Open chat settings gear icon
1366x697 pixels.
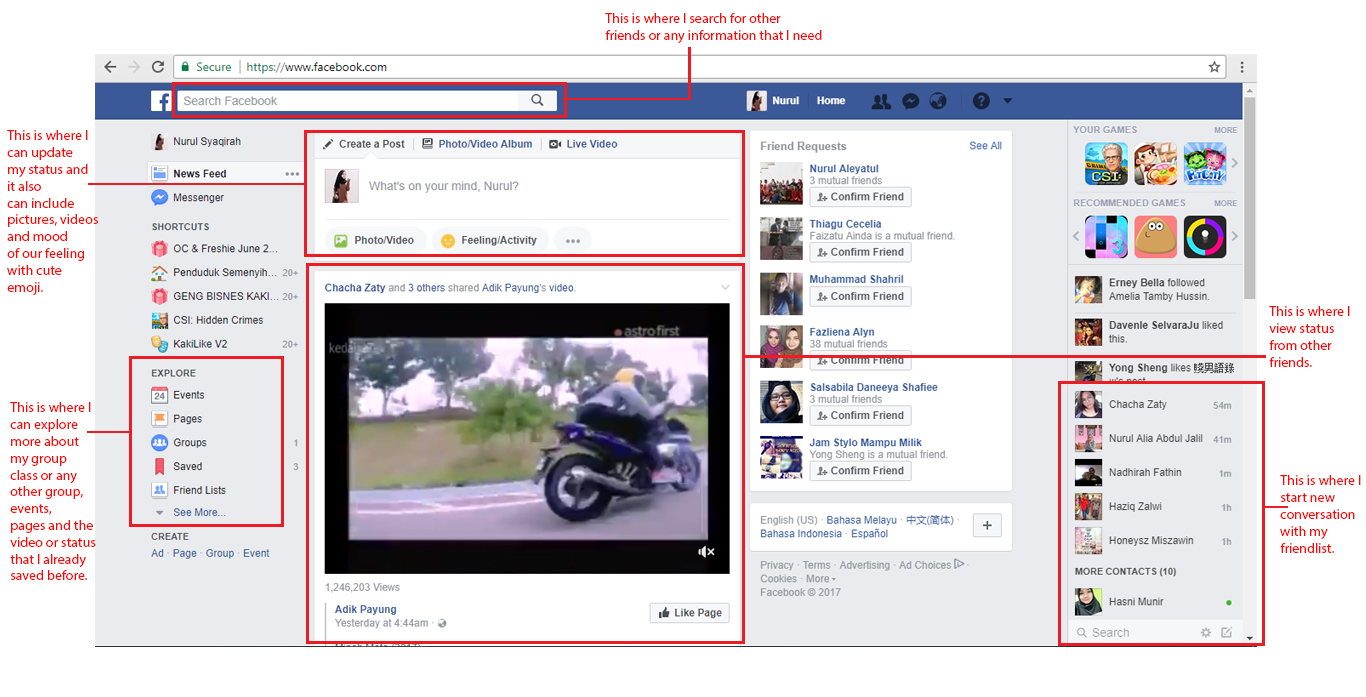tap(1206, 632)
